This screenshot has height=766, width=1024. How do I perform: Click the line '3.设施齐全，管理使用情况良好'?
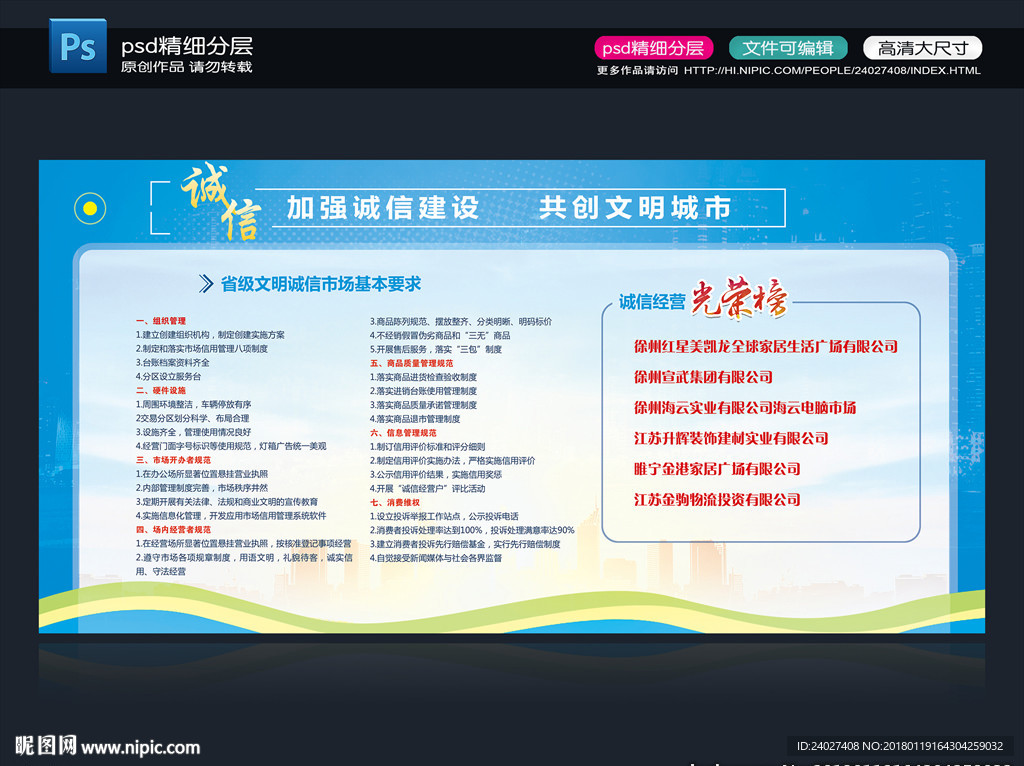coord(193,432)
